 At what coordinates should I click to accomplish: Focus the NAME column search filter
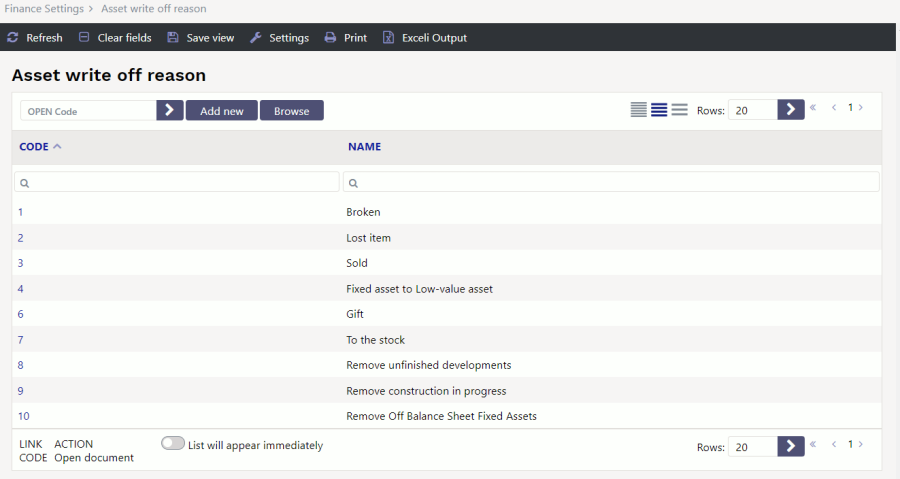(x=611, y=182)
